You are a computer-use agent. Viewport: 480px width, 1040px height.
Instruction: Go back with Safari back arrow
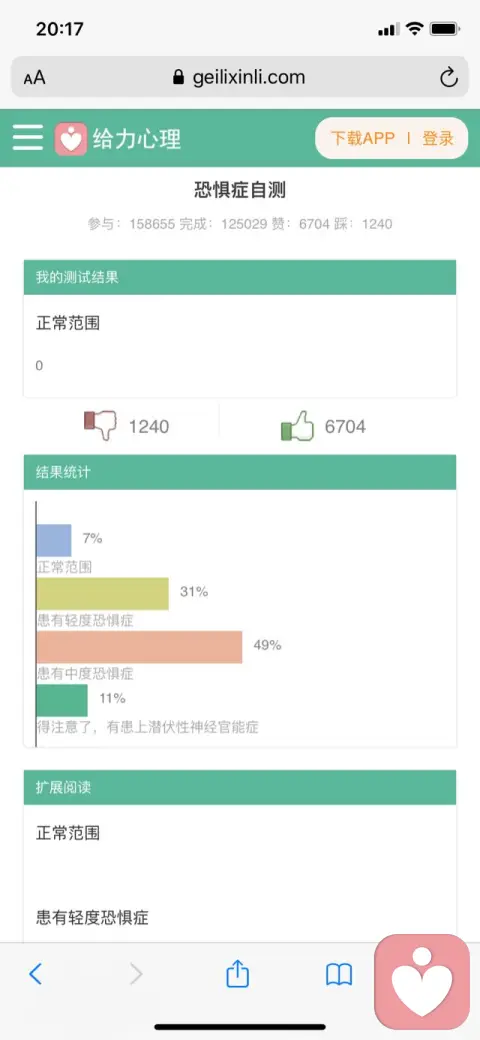(36, 974)
